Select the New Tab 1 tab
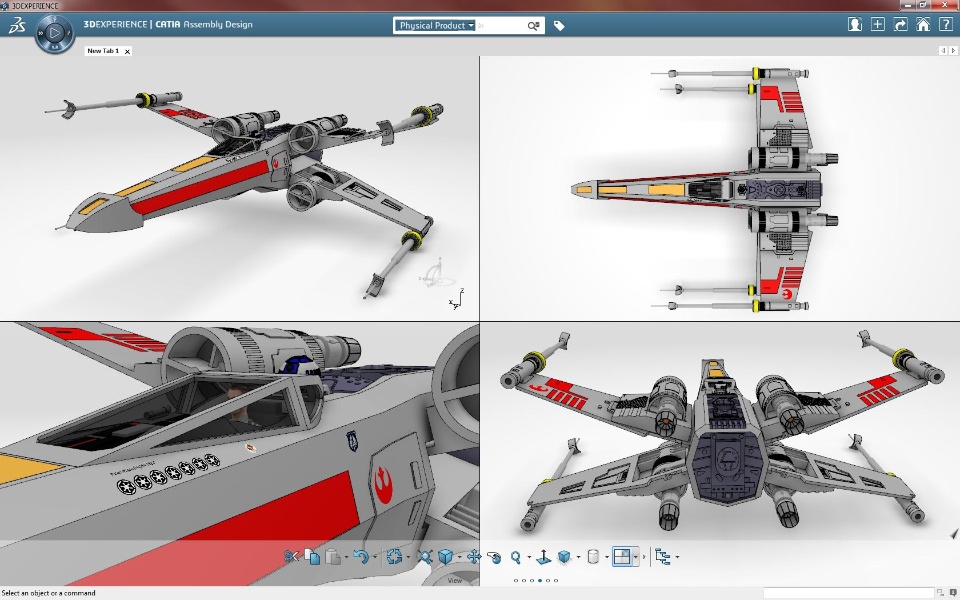Image resolution: width=960 pixels, height=600 pixels. pos(103,51)
